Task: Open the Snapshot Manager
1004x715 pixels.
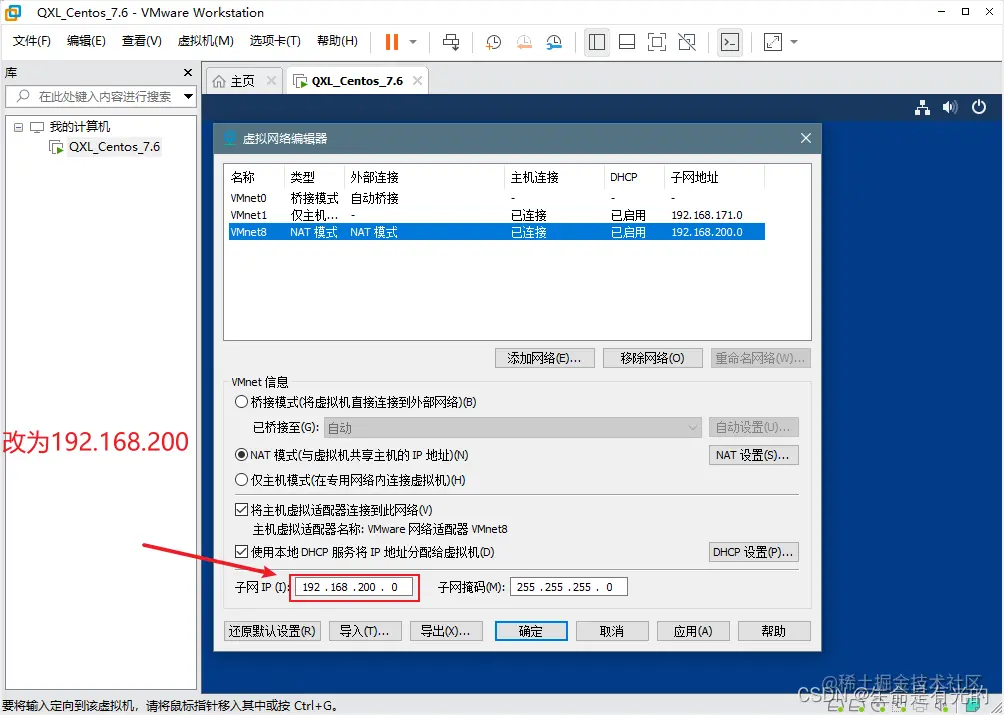Action: click(x=551, y=42)
